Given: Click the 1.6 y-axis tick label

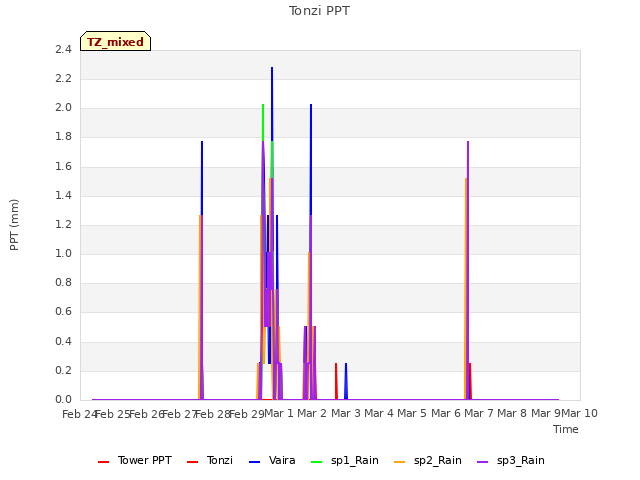Looking at the screenshot, I should [63, 166].
